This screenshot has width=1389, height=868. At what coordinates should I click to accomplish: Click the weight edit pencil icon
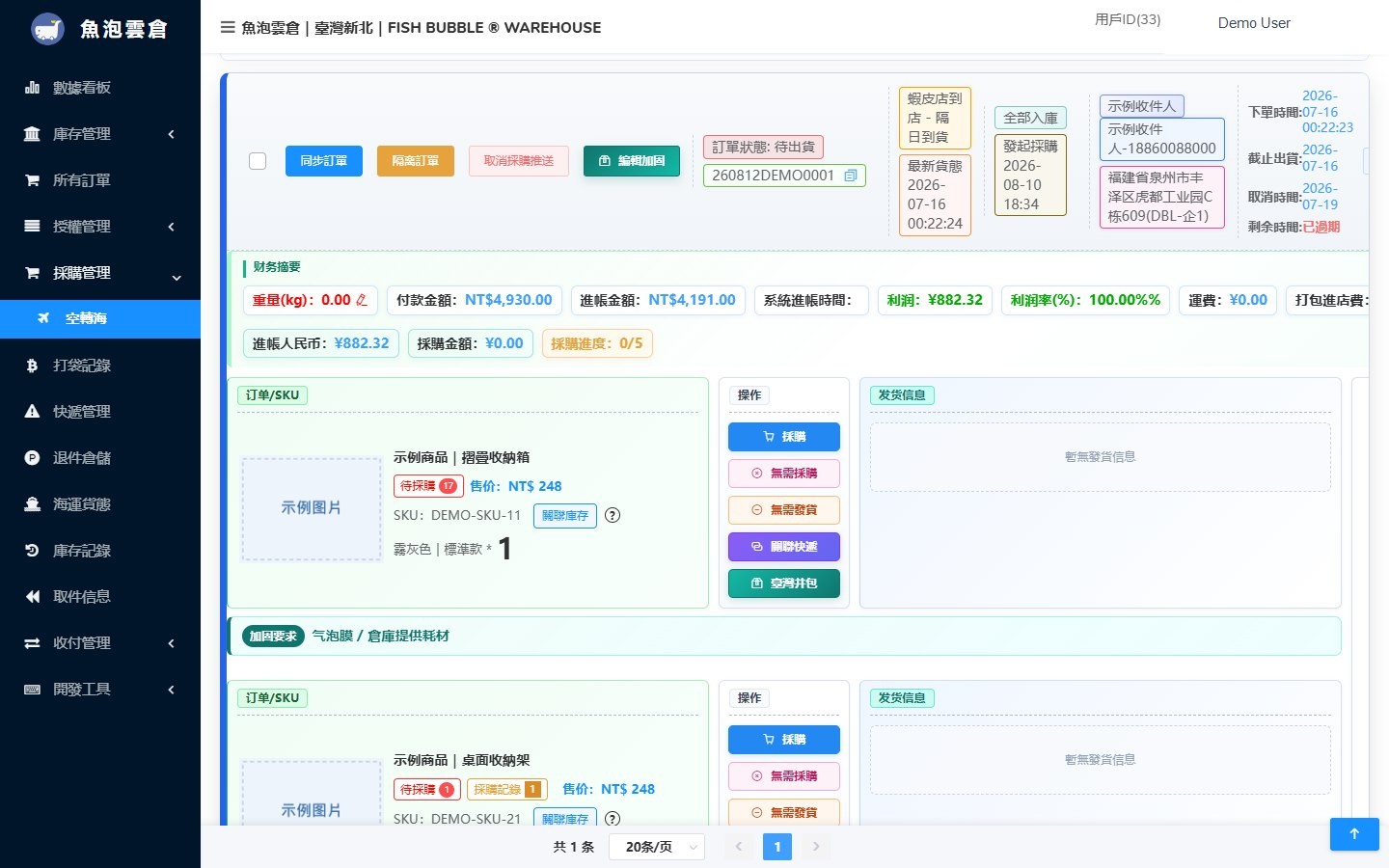[362, 300]
